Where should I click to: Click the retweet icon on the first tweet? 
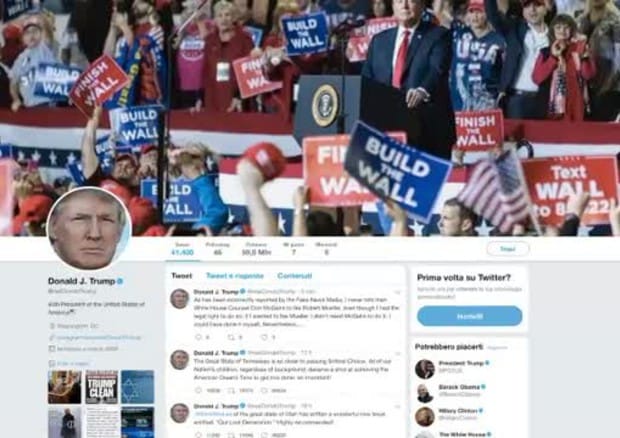[x=231, y=337]
